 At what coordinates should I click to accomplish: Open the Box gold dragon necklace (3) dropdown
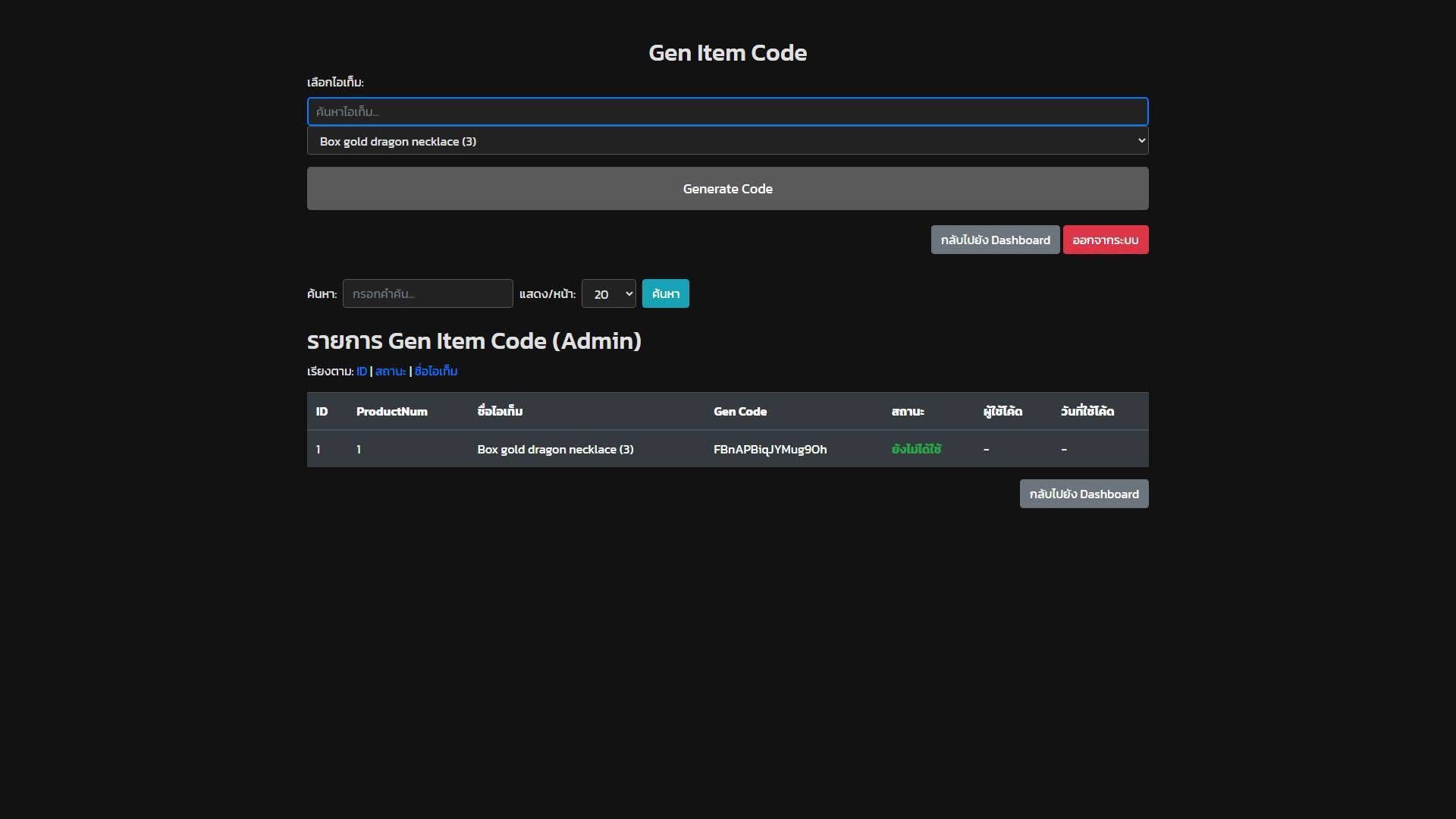pos(727,141)
